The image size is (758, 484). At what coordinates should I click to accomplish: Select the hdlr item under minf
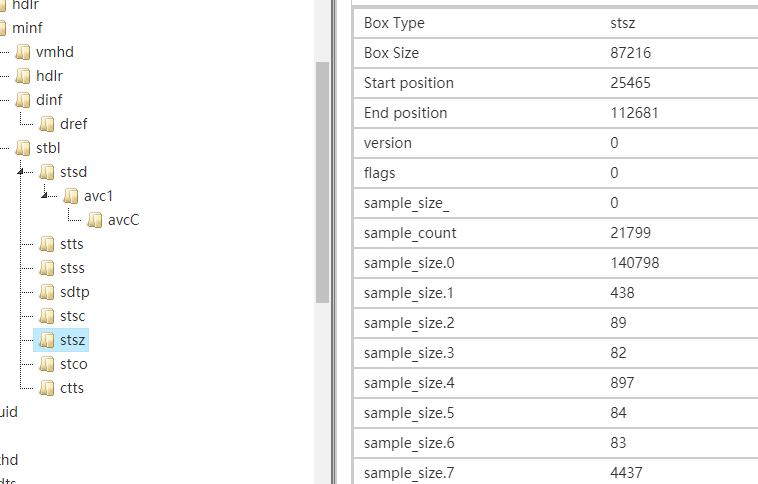pos(49,76)
